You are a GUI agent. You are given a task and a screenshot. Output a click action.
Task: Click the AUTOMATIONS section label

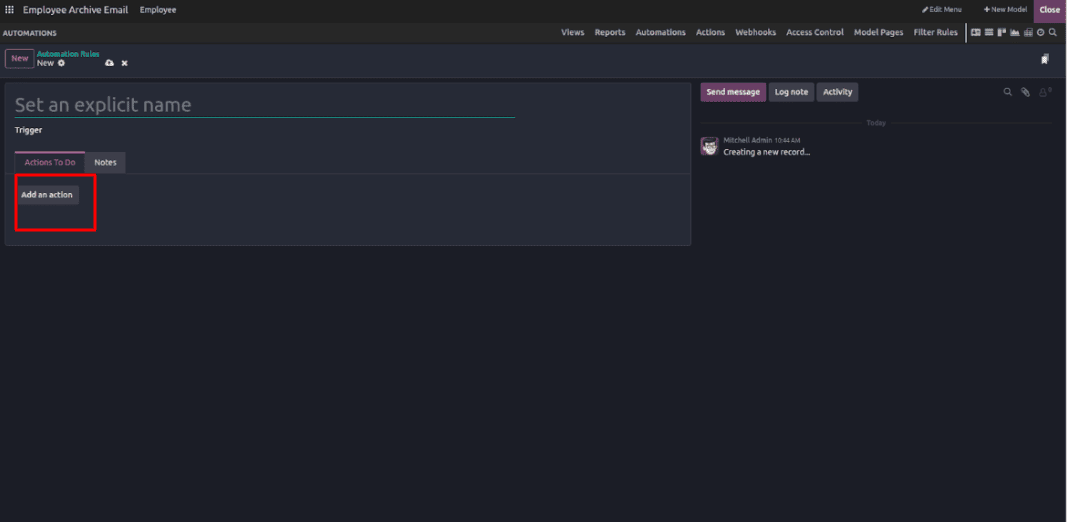coord(30,33)
